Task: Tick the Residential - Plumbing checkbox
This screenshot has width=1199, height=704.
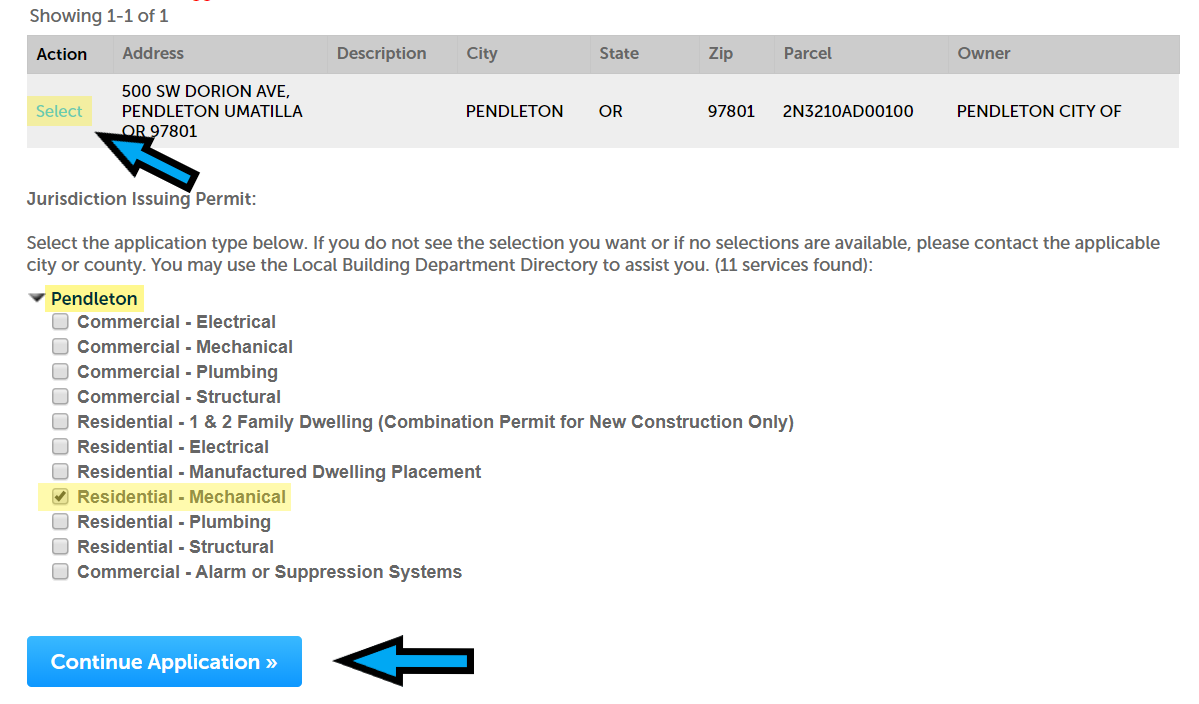Action: tap(61, 522)
